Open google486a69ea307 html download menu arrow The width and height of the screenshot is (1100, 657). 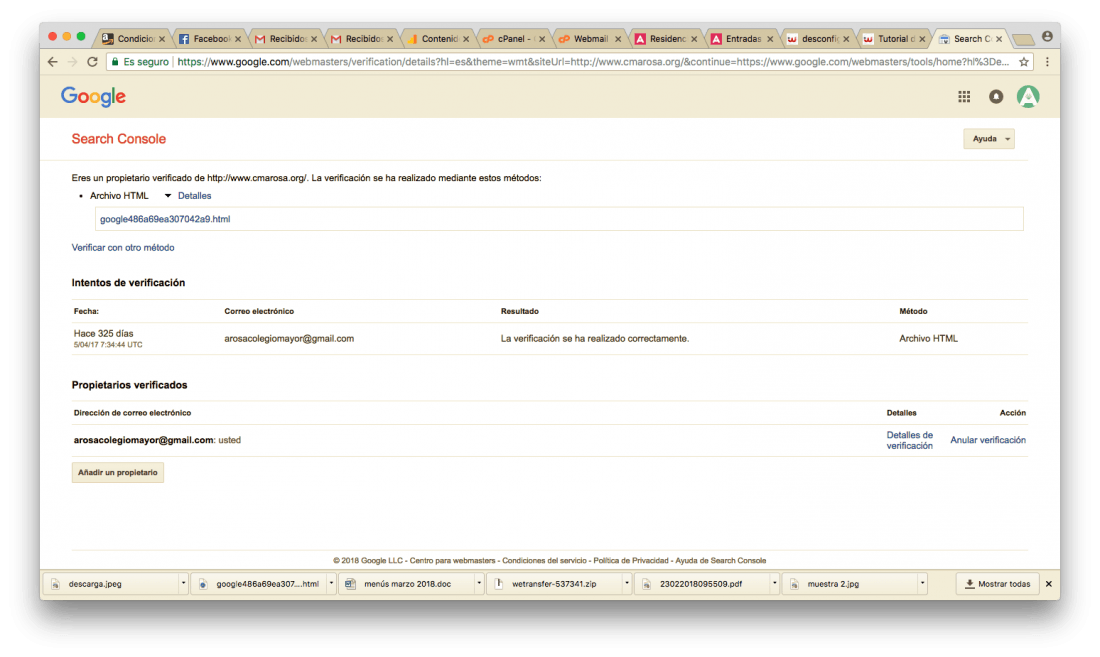click(x=331, y=583)
